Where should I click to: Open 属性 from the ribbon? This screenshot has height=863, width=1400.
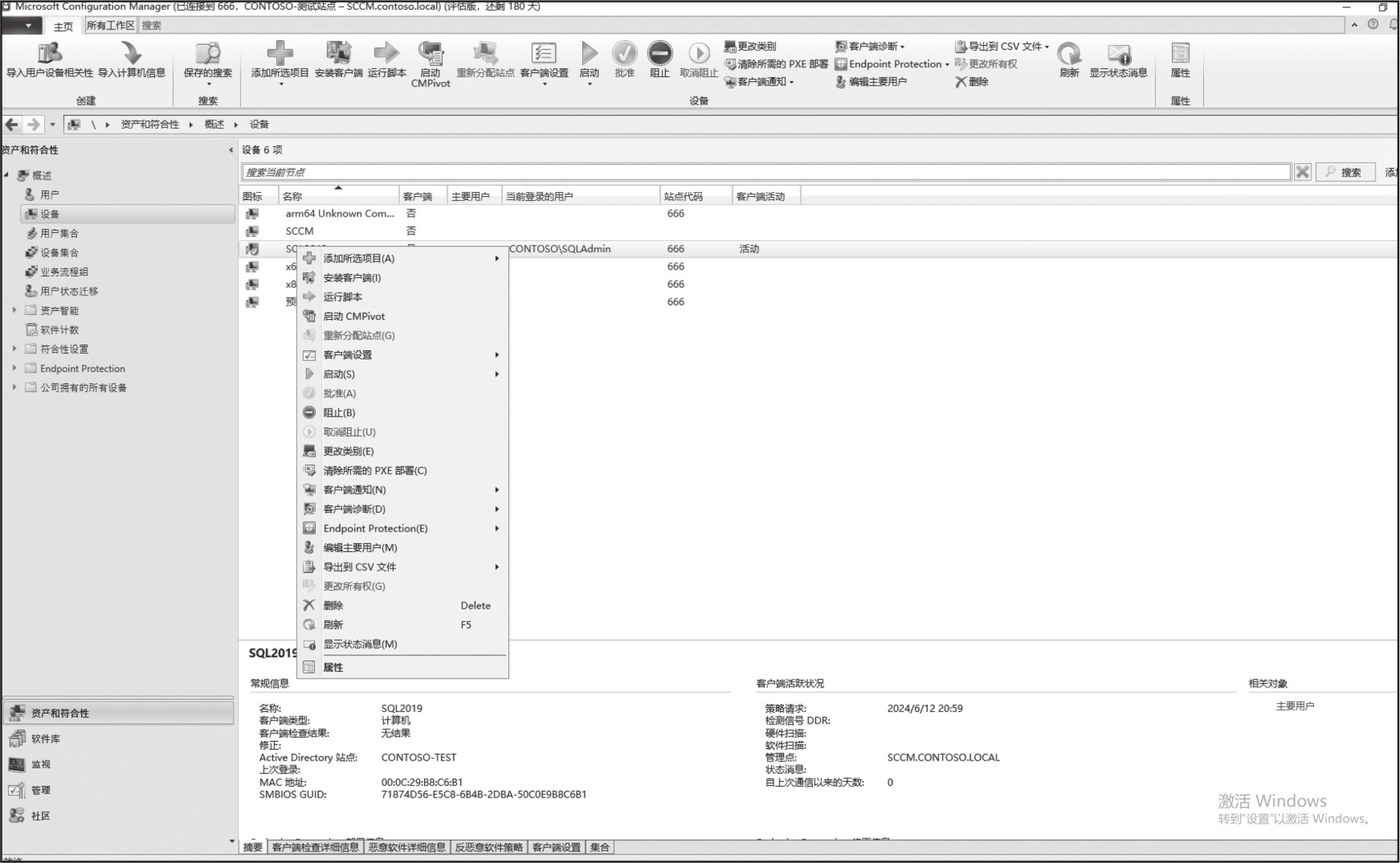click(x=1180, y=59)
